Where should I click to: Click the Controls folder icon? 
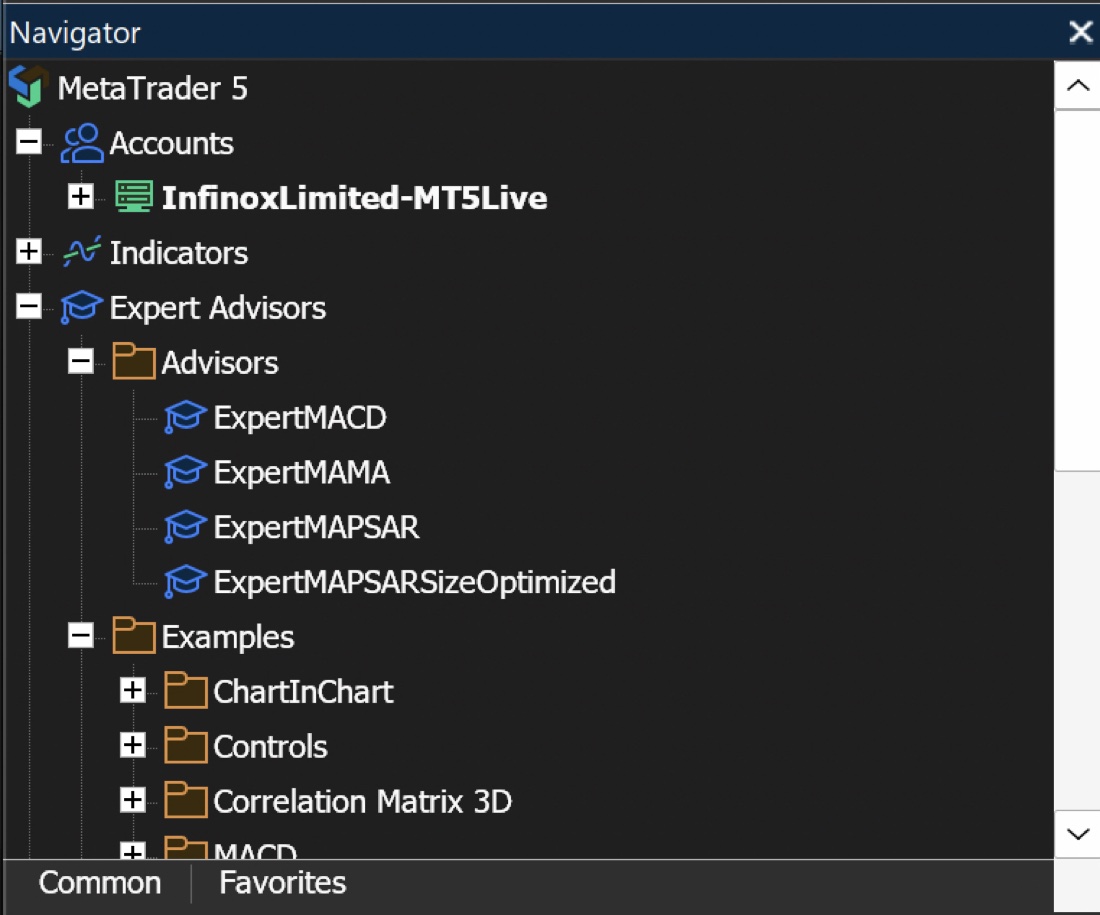click(x=186, y=744)
